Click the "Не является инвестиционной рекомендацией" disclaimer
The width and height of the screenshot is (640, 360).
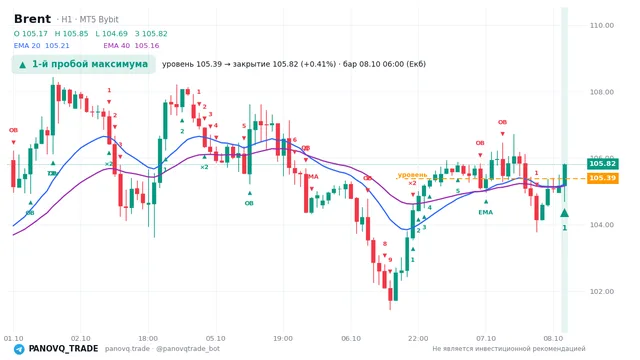509,349
